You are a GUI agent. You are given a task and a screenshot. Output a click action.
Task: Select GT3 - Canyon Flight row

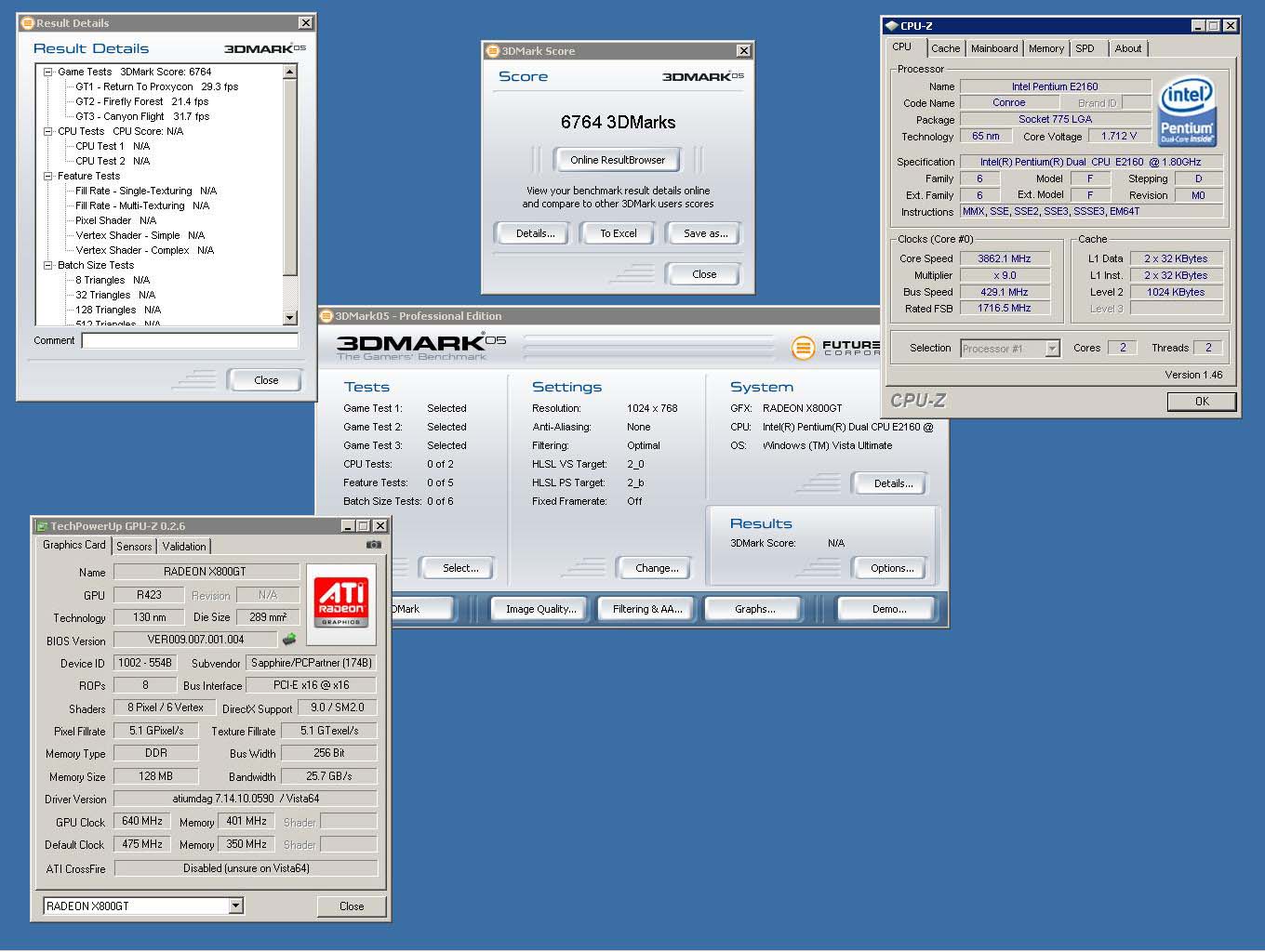tap(142, 116)
